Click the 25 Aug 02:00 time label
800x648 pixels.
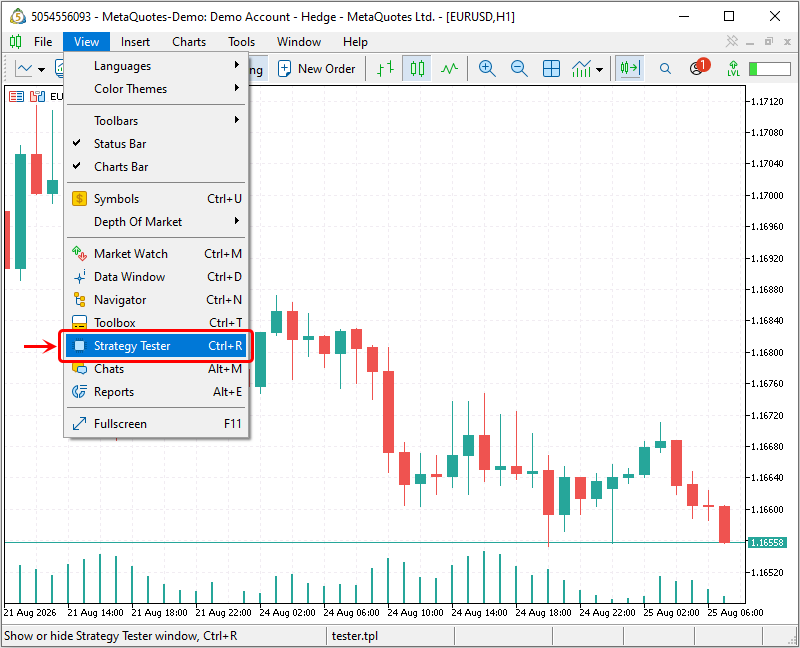pos(671,613)
